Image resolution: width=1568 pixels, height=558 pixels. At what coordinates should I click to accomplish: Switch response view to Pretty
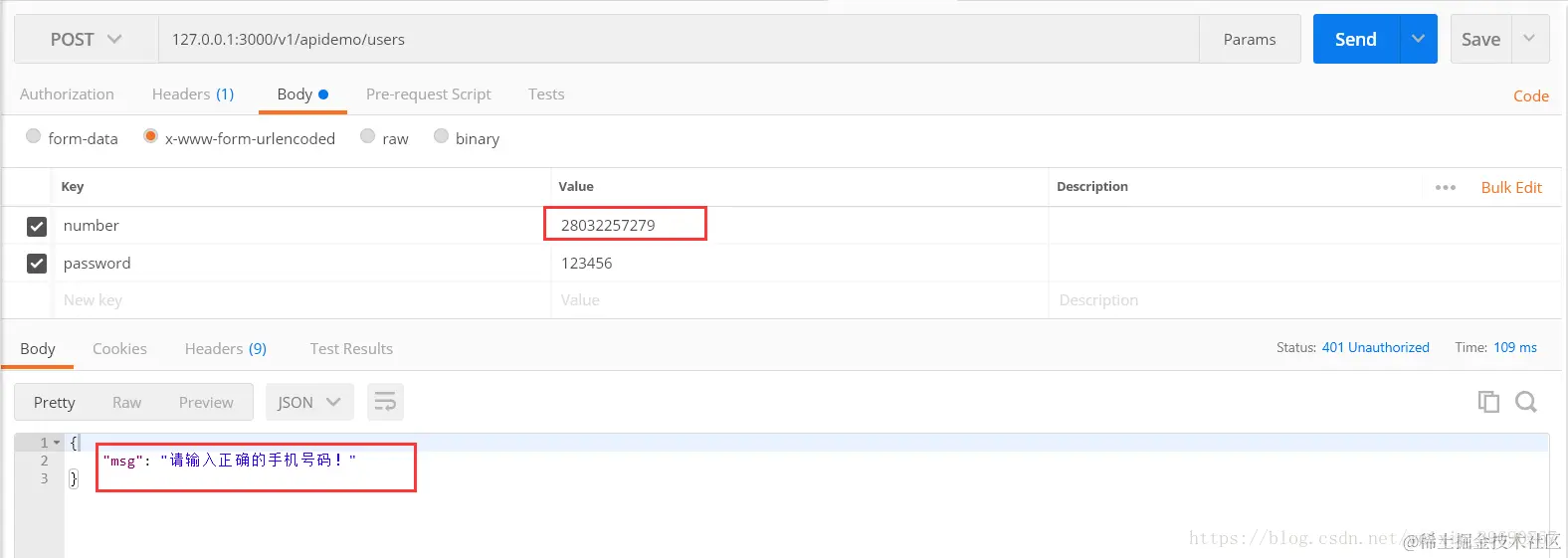(x=55, y=402)
